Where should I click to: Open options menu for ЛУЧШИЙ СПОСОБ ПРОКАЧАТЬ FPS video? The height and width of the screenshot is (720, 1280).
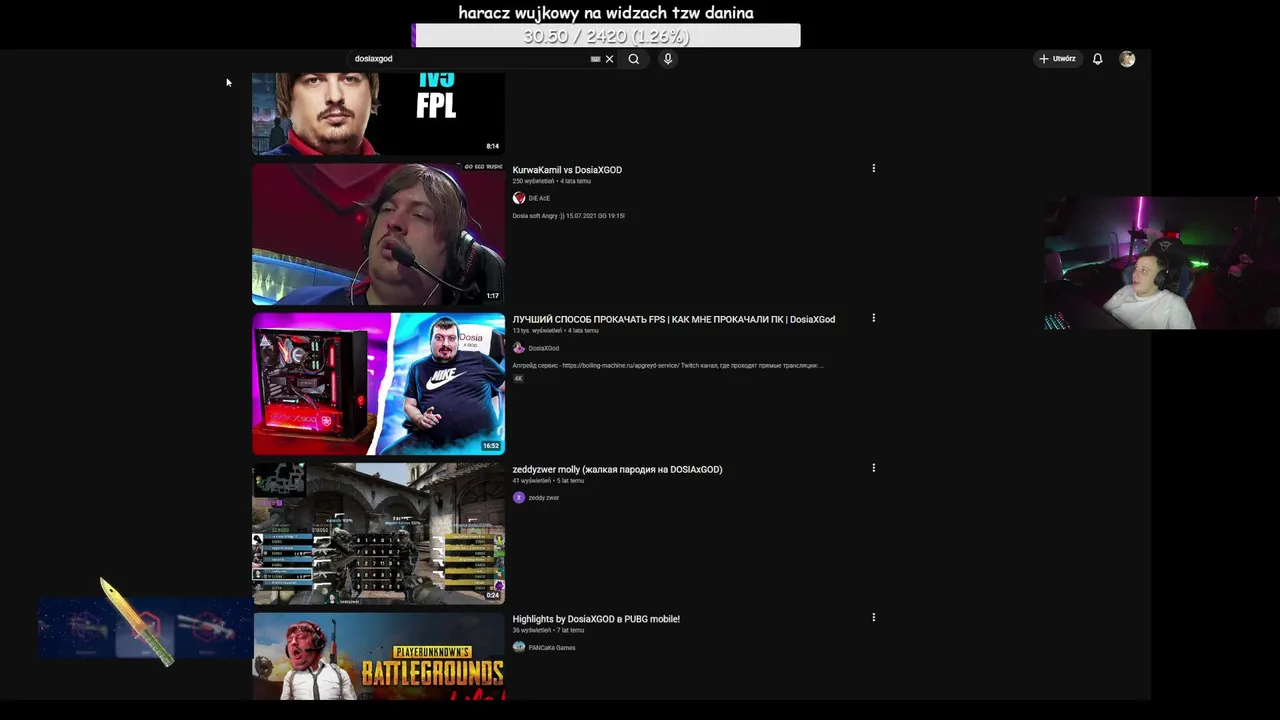click(x=873, y=318)
